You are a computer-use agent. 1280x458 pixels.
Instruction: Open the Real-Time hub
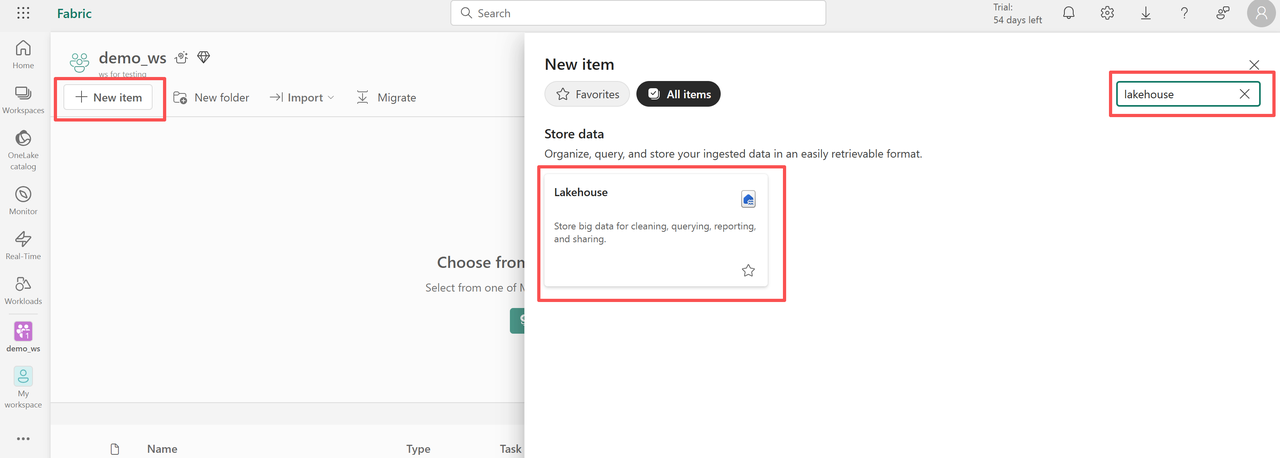pos(23,245)
